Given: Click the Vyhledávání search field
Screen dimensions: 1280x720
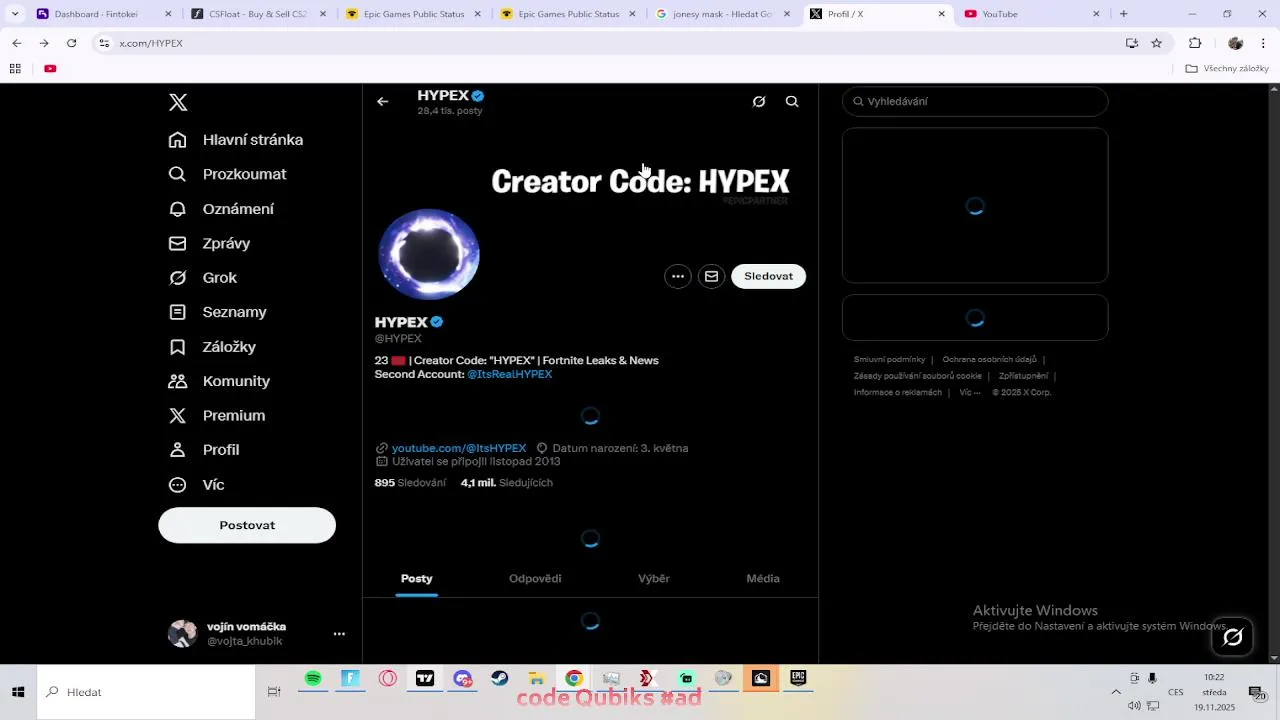Looking at the screenshot, I should 975,101.
